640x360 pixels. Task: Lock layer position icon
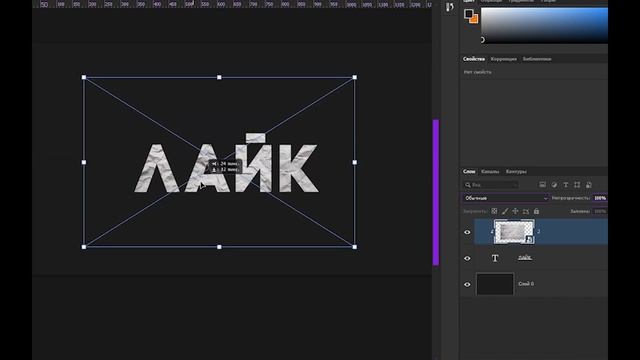tap(515, 211)
